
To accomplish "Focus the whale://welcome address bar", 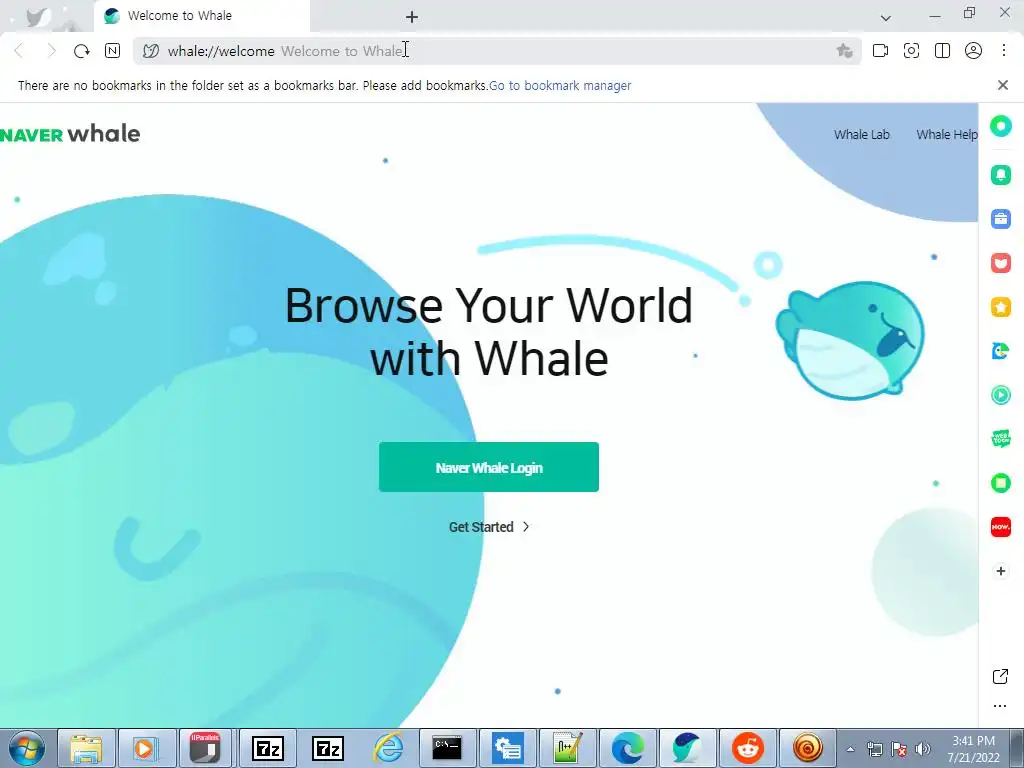I will [496, 51].
